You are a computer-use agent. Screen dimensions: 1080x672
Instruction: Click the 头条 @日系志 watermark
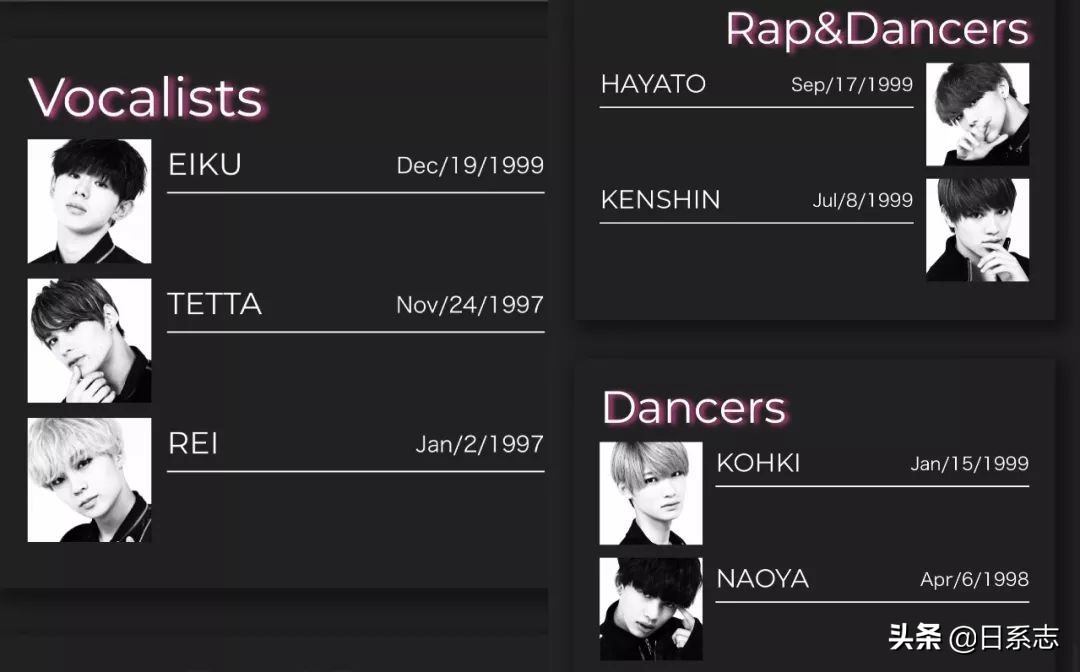coord(973,637)
